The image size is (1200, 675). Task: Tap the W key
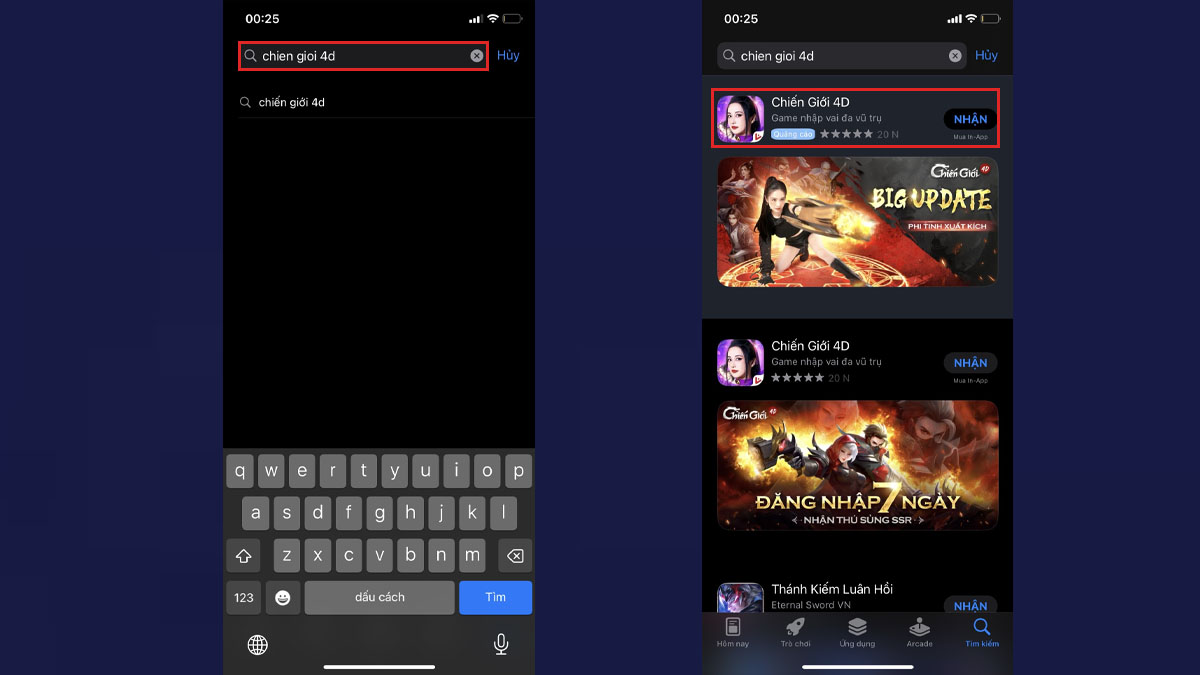coord(271,470)
